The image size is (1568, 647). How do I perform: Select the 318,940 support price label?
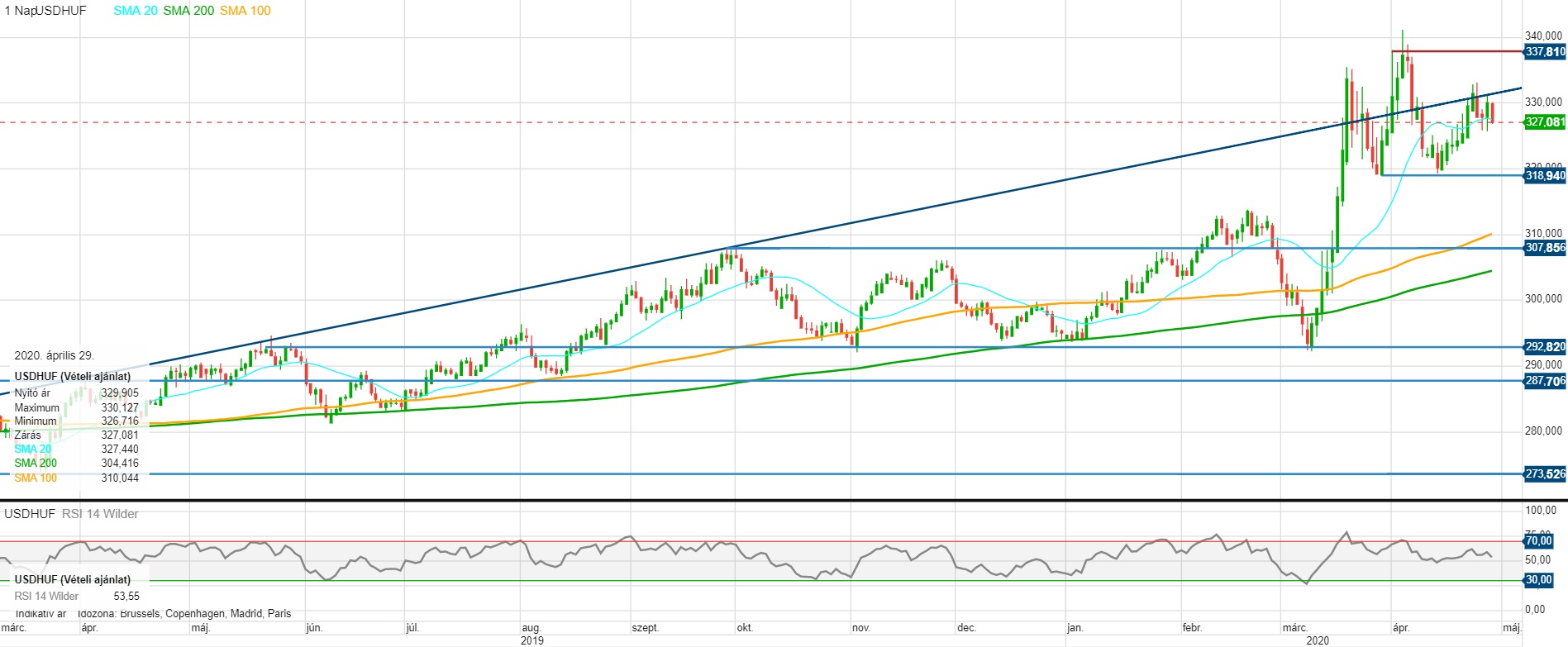[1545, 176]
